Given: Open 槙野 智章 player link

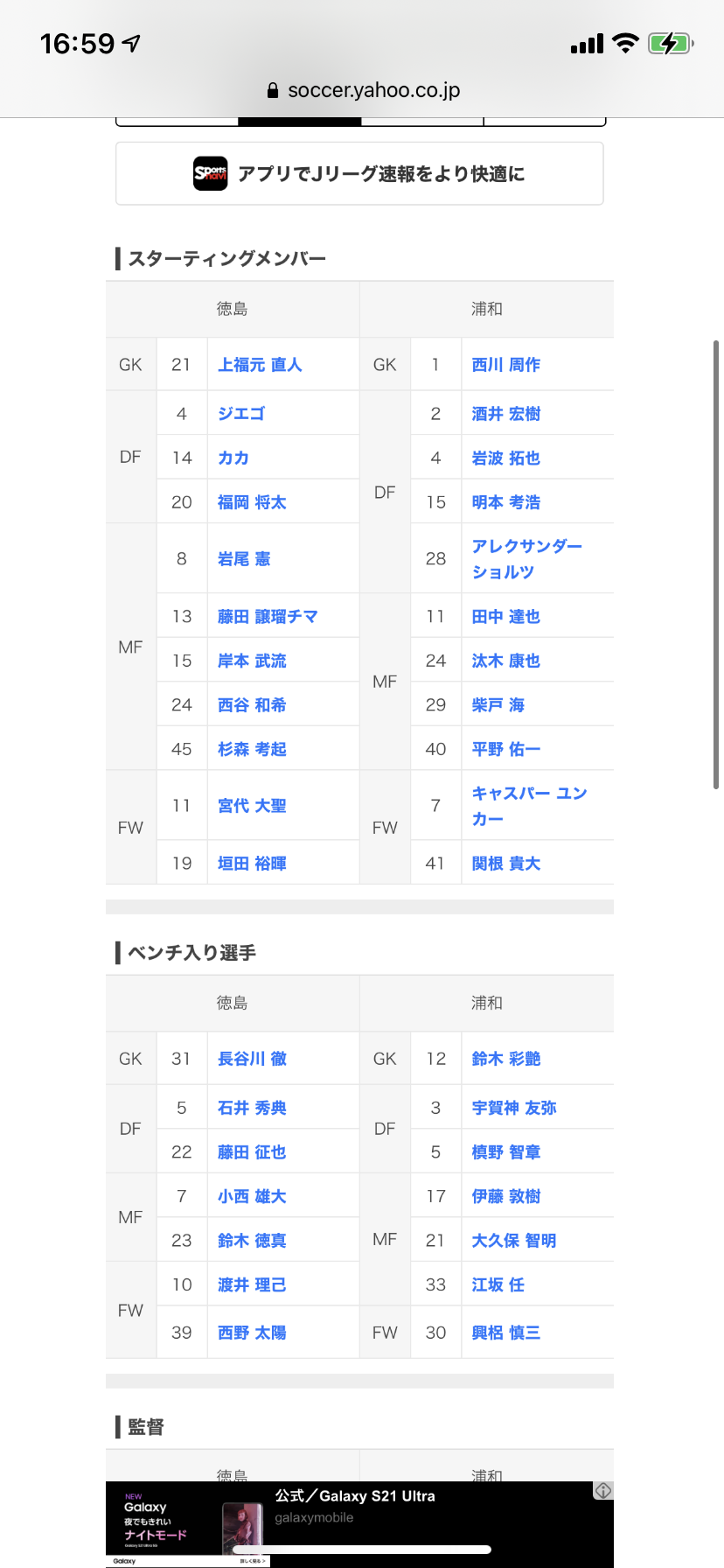Looking at the screenshot, I should pyautogui.click(x=506, y=1152).
